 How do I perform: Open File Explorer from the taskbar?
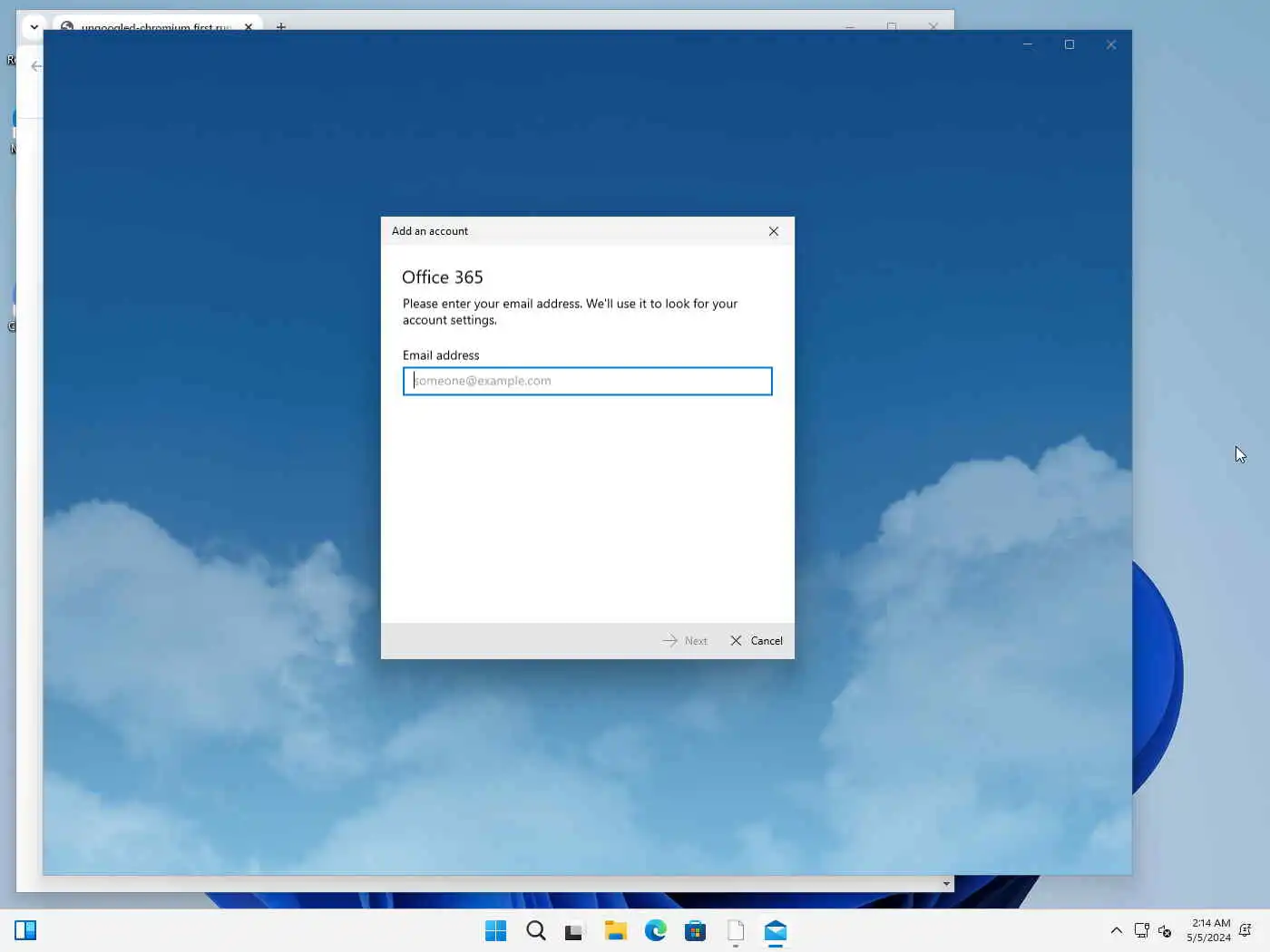pos(616,931)
